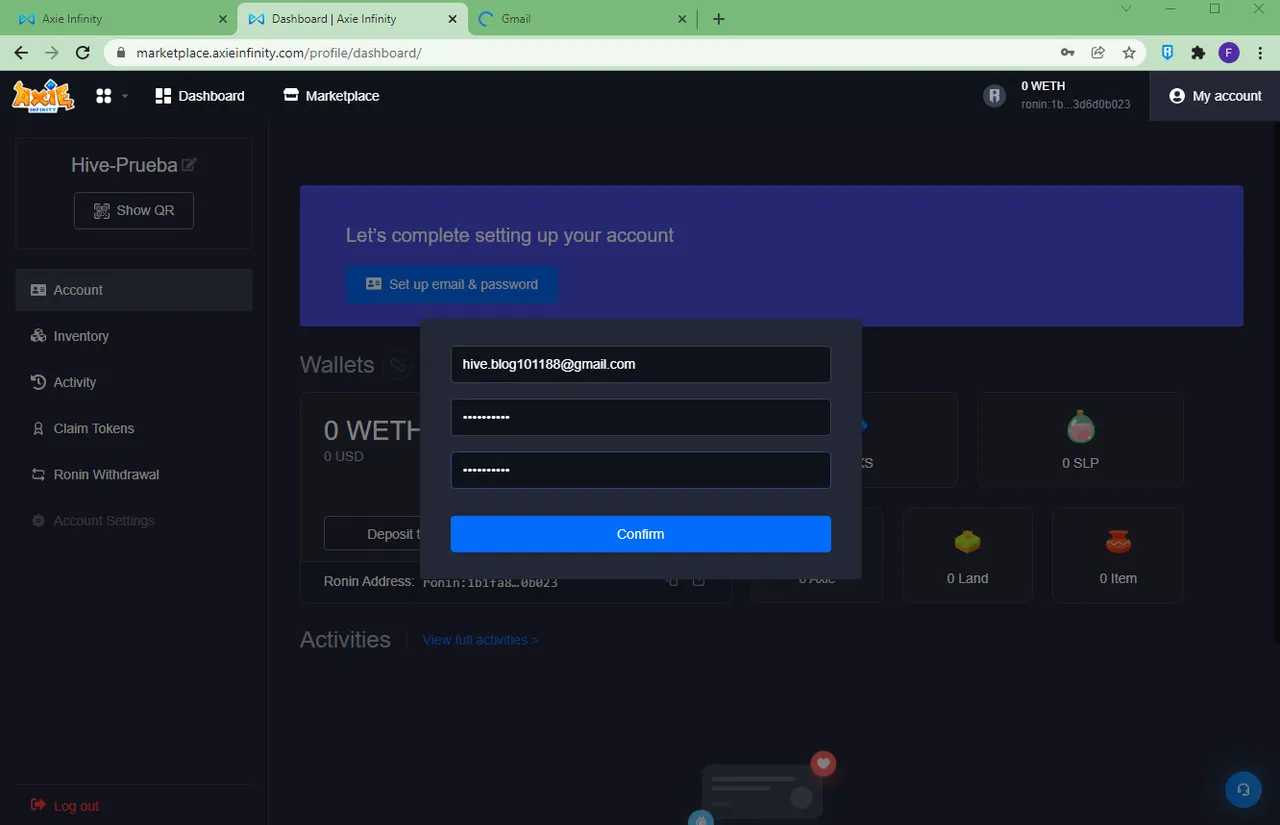Click the 0 Land card icon
The height and width of the screenshot is (825, 1280).
tap(967, 542)
